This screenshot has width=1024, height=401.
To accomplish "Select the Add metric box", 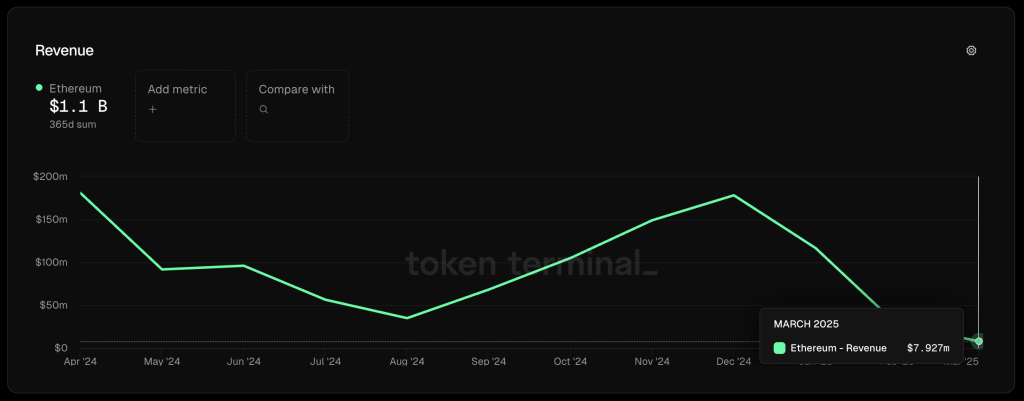I will click(x=185, y=105).
